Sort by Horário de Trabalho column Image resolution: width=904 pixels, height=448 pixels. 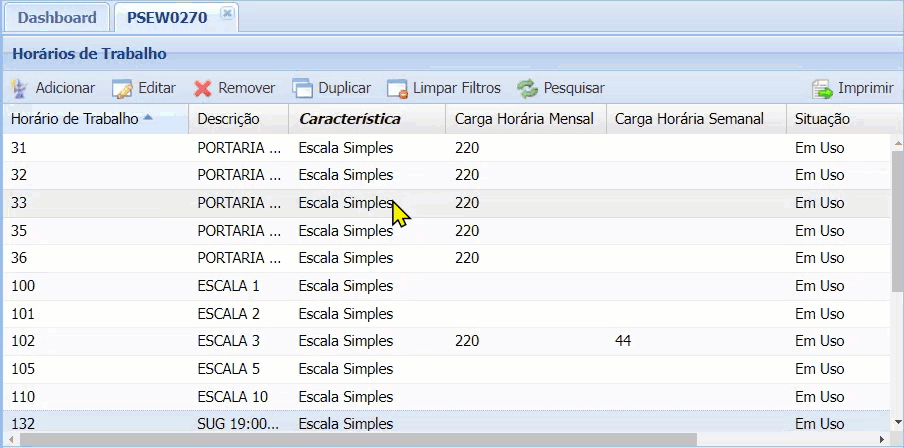pos(75,119)
